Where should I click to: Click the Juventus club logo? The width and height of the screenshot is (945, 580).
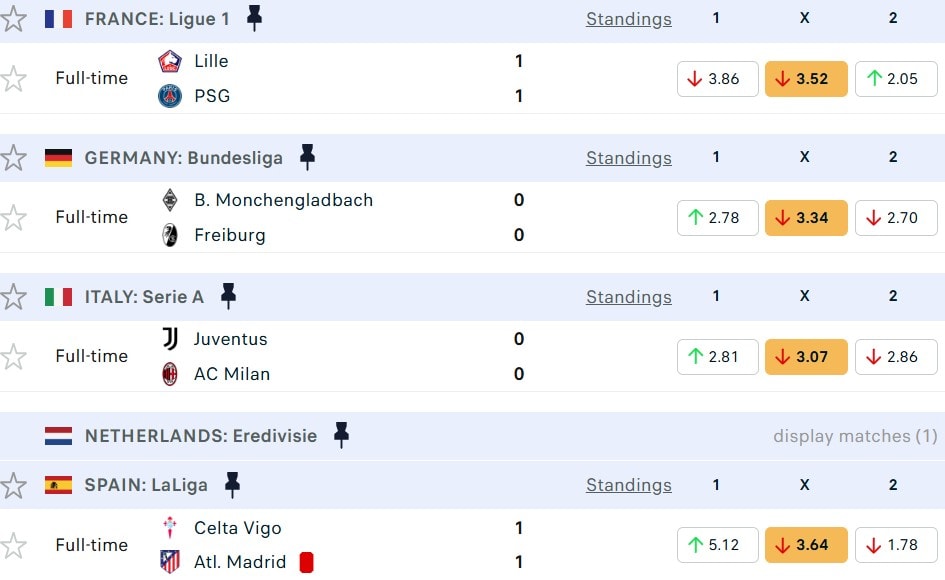(170, 339)
